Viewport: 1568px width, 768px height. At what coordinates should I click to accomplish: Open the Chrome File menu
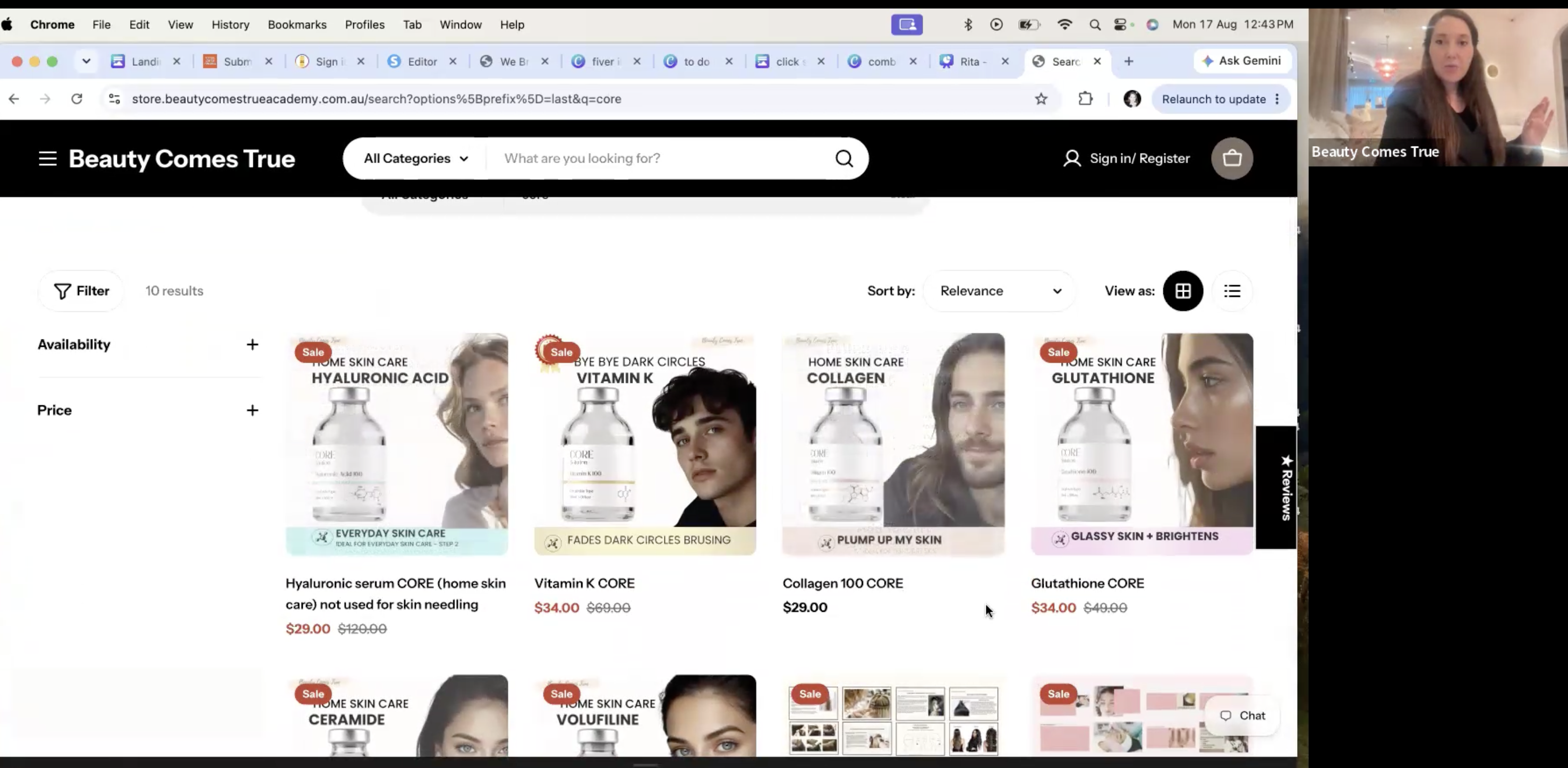tap(101, 24)
